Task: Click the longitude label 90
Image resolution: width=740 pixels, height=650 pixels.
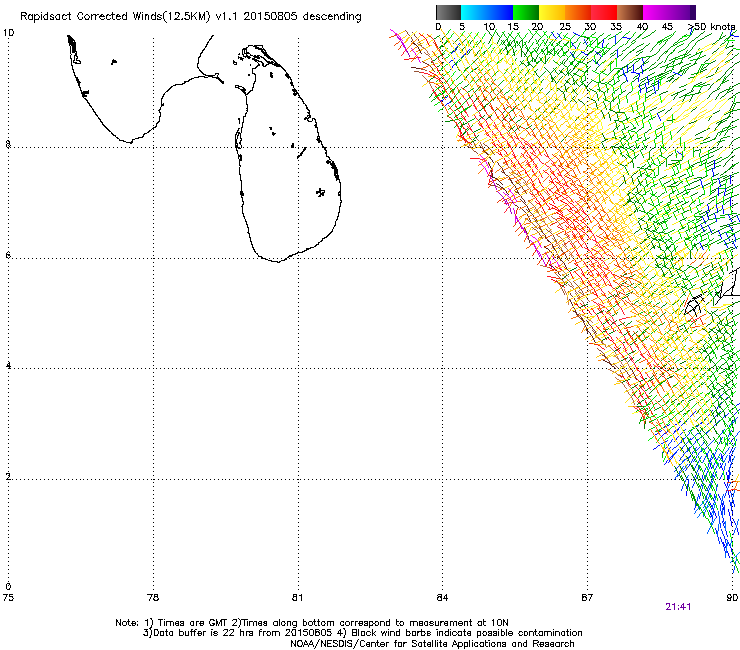Action: click(732, 598)
